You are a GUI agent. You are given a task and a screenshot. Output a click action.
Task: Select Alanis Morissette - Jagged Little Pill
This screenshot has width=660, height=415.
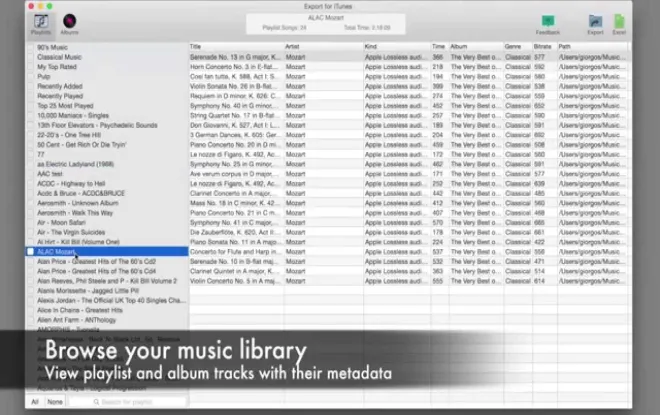[x=88, y=291]
